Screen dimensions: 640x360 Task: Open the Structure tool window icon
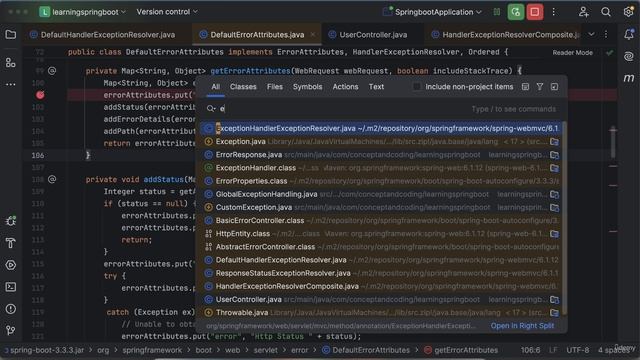coord(11,62)
